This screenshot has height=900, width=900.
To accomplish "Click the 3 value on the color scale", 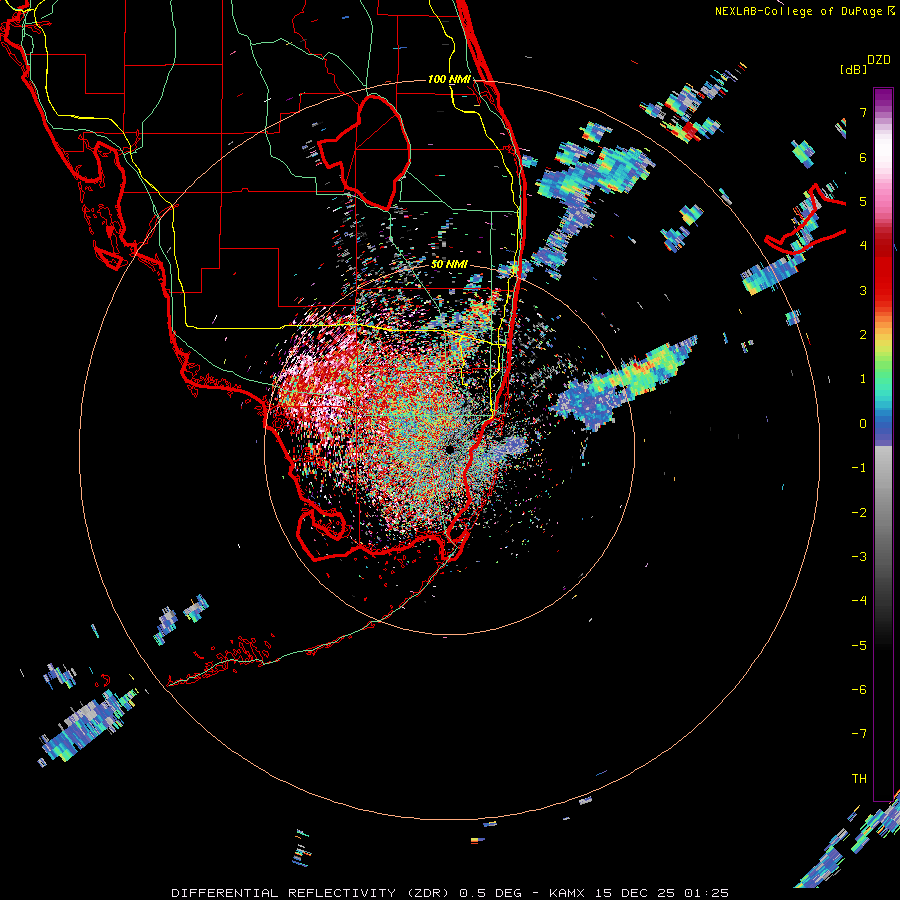I will pos(863,290).
